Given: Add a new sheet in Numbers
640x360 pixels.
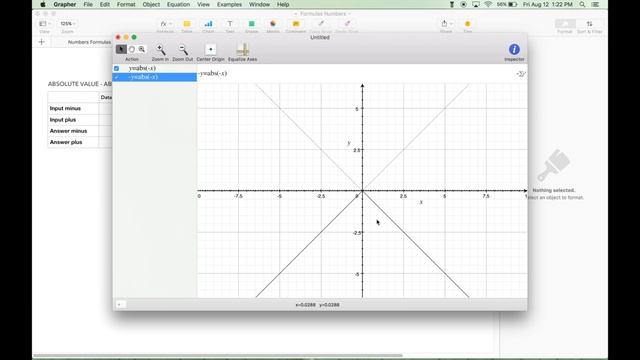Looking at the screenshot, I should pyautogui.click(x=42, y=42).
